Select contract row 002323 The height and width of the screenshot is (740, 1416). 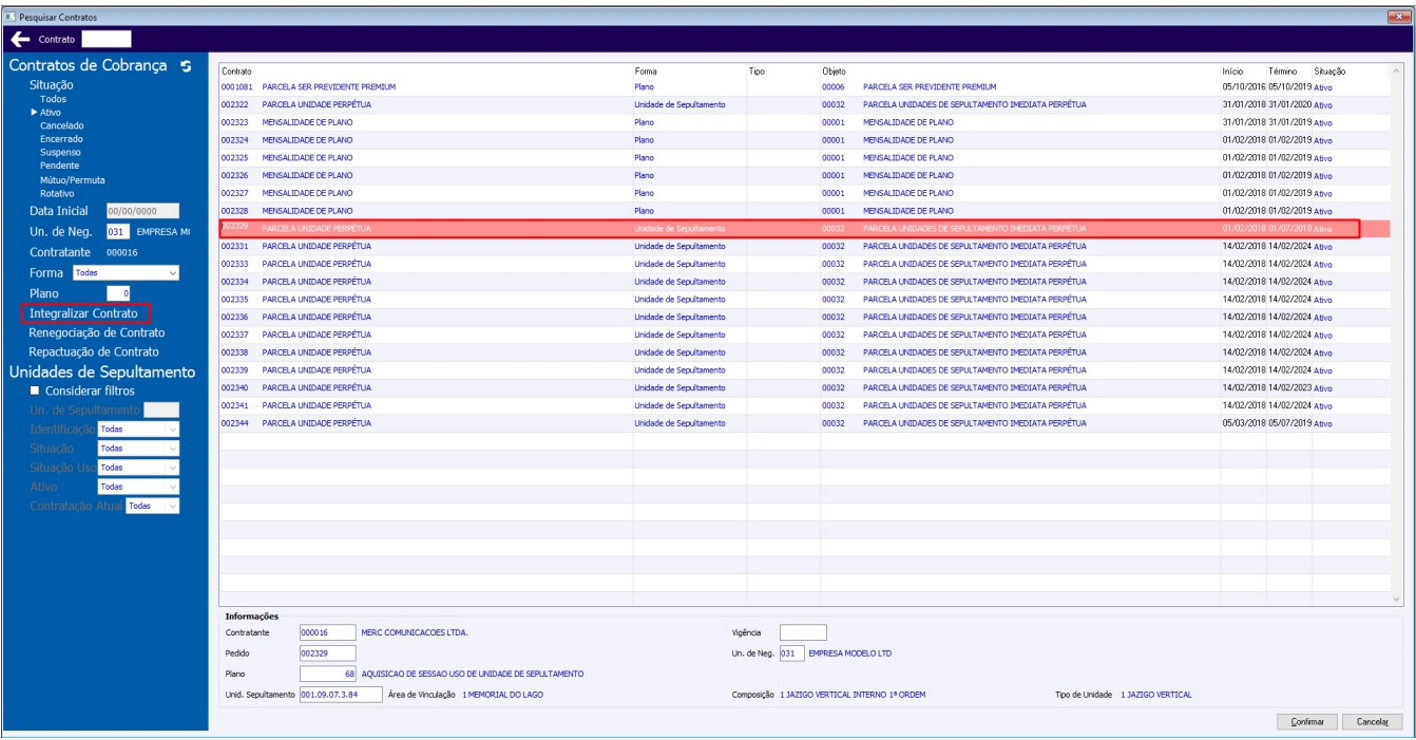(804, 122)
